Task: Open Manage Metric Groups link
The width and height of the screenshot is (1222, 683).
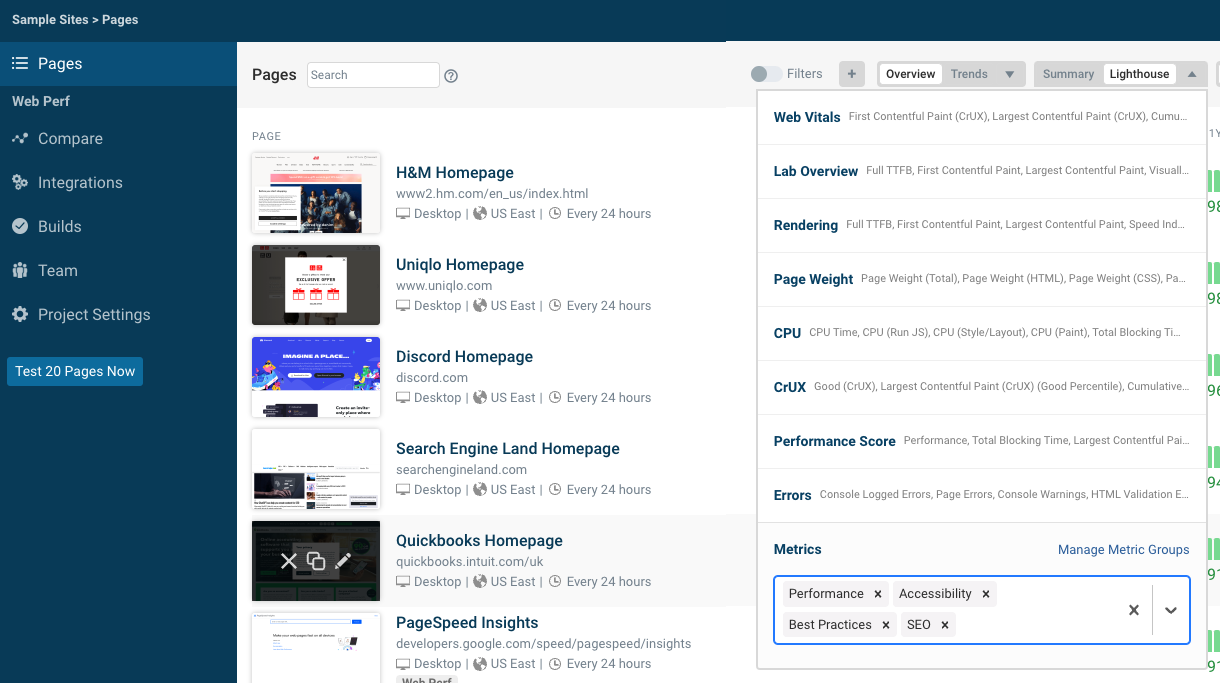Action: tap(1124, 550)
